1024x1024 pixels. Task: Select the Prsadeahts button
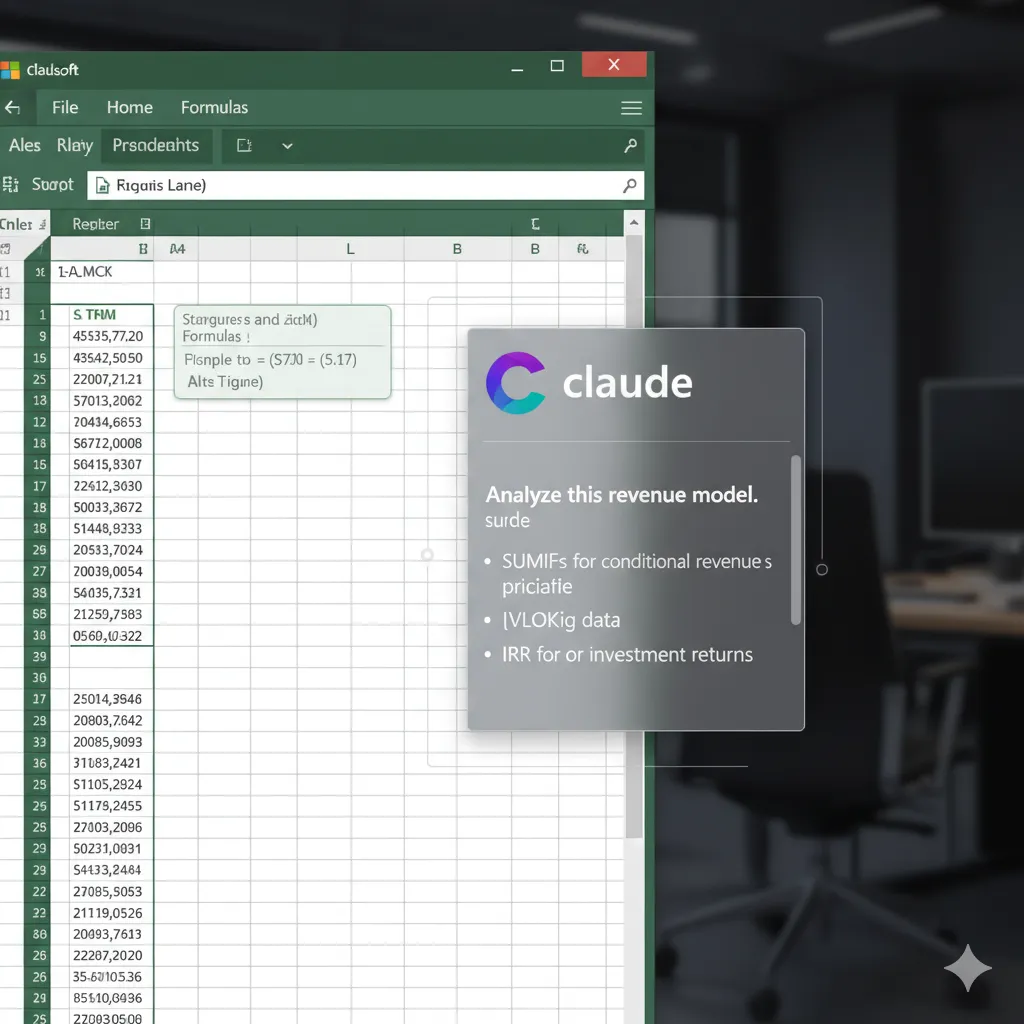click(156, 146)
